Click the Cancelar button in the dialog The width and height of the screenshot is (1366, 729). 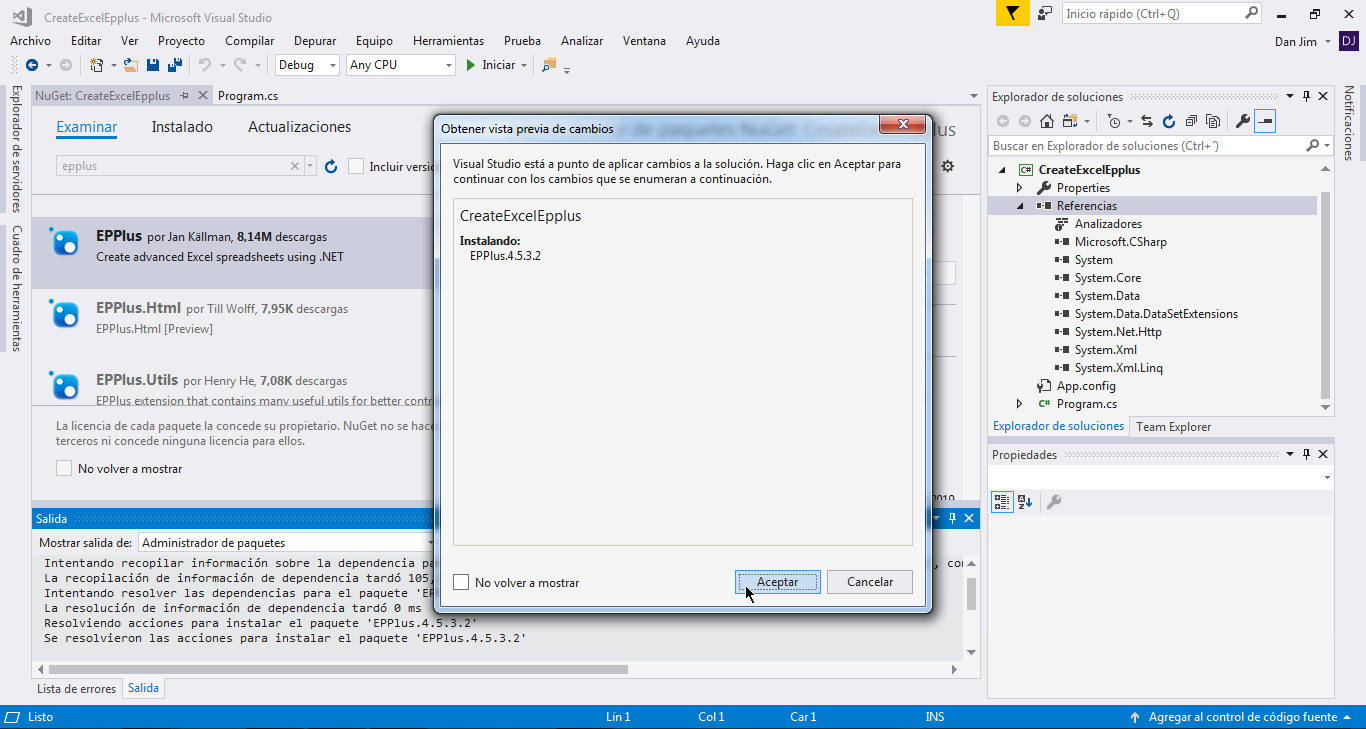pos(869,582)
